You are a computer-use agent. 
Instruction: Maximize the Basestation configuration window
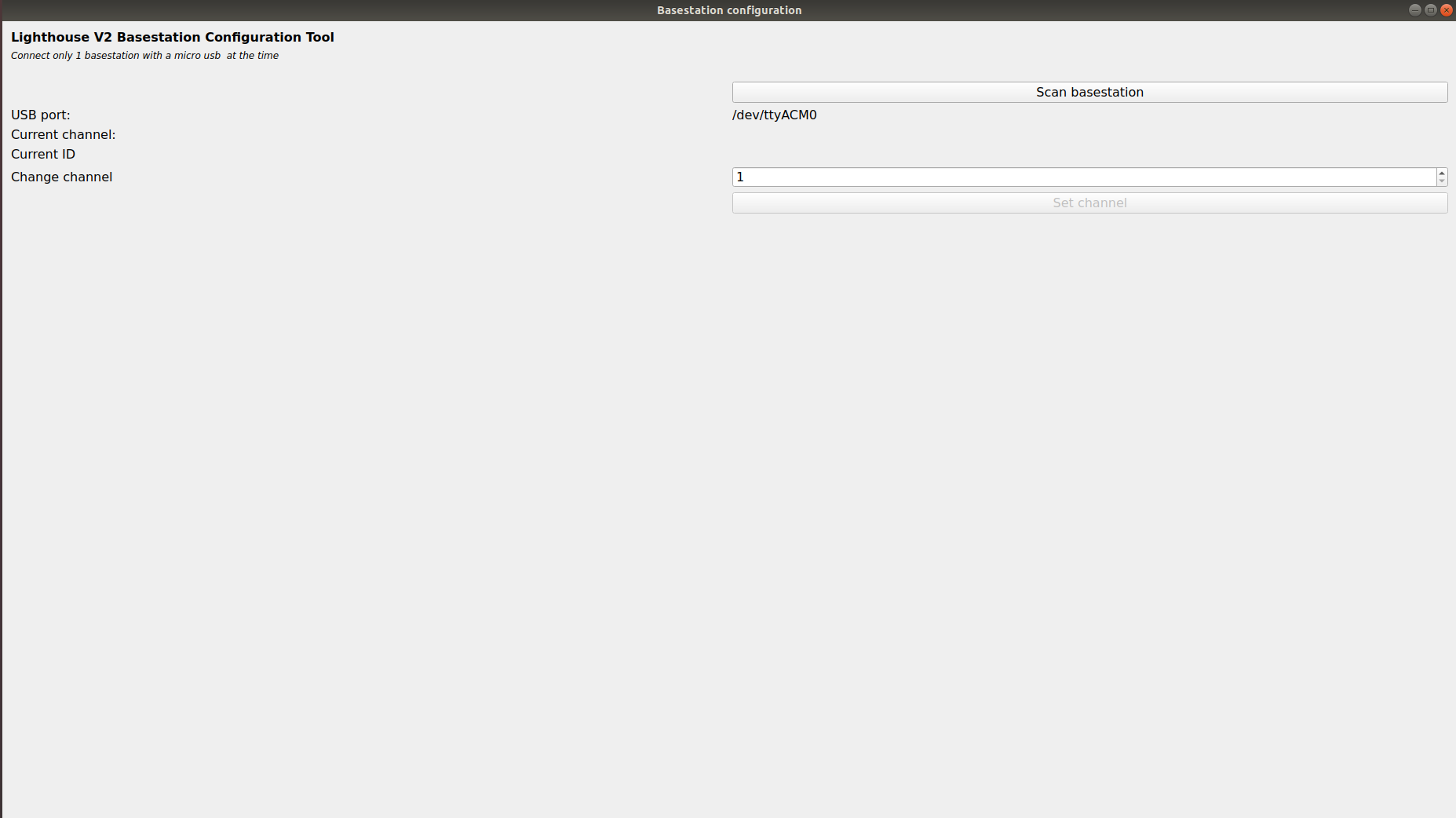[x=1431, y=10]
